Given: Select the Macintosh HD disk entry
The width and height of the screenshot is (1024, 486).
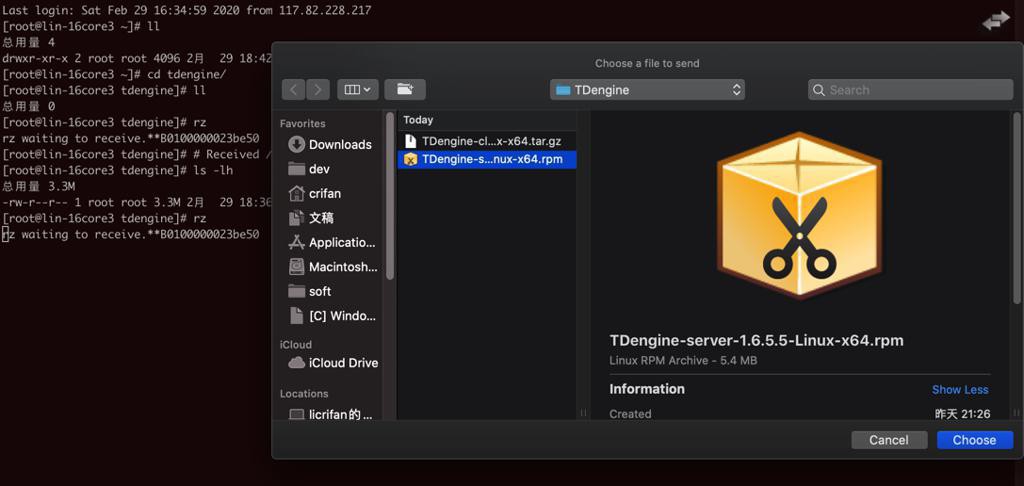Looking at the screenshot, I should (x=333, y=267).
